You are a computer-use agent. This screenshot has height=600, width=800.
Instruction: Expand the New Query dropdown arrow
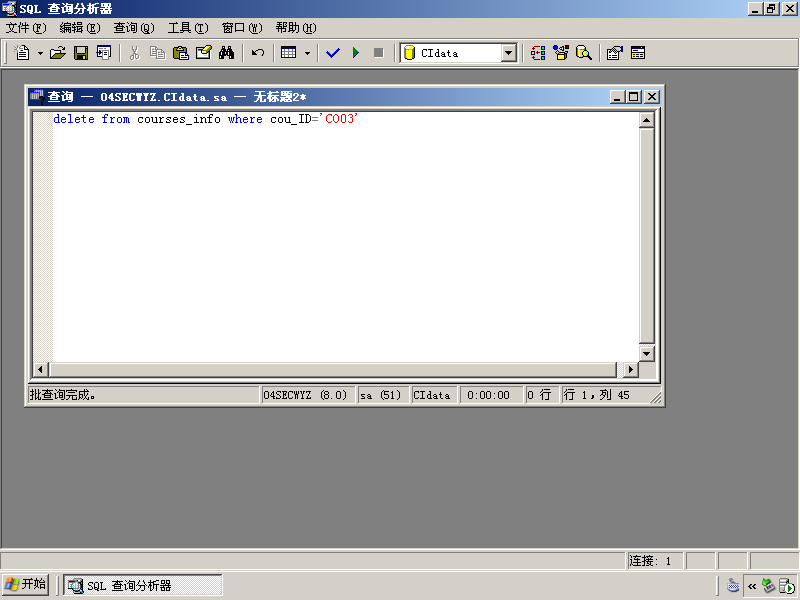click(40, 53)
